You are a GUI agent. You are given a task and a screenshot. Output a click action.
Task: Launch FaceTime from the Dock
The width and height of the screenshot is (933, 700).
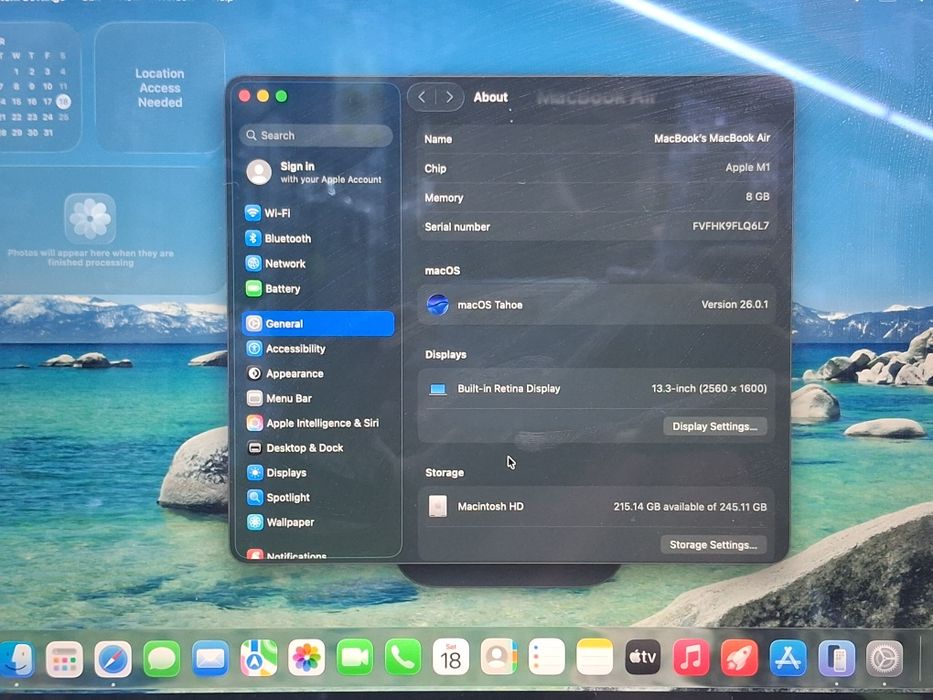click(355, 657)
